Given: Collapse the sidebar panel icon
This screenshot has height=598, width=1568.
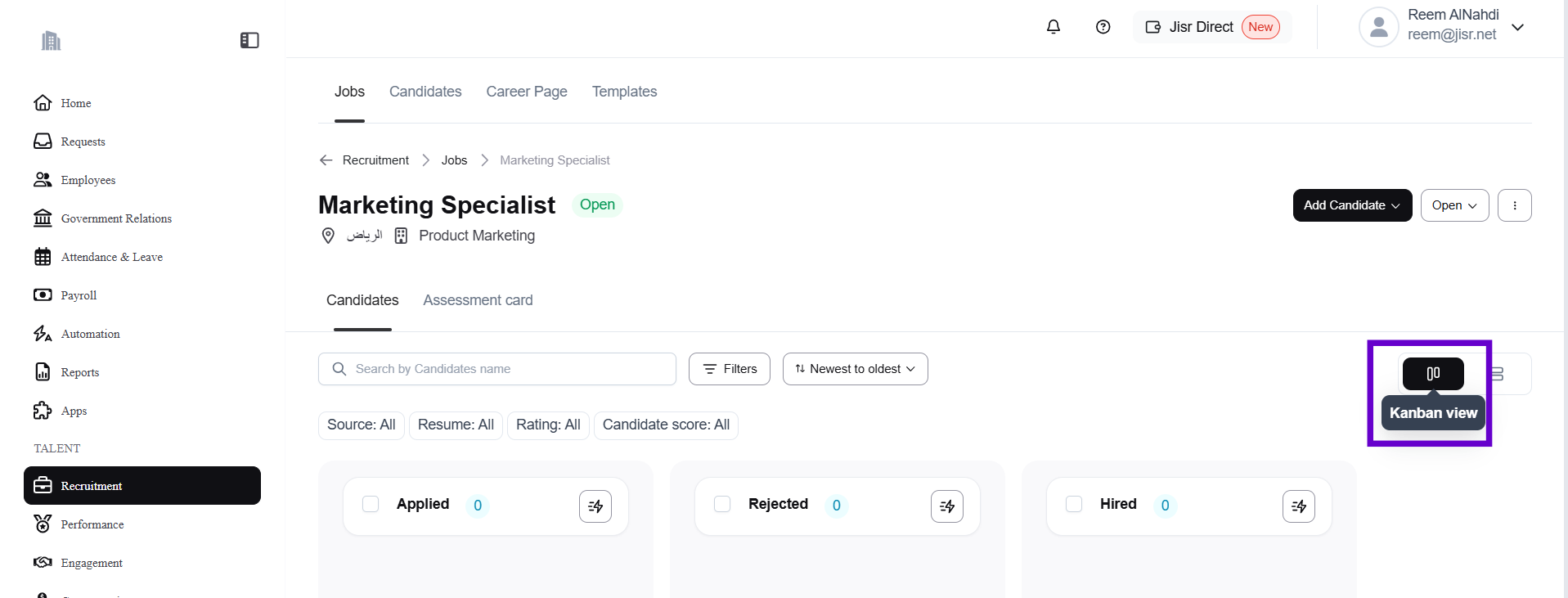Looking at the screenshot, I should click(x=249, y=40).
